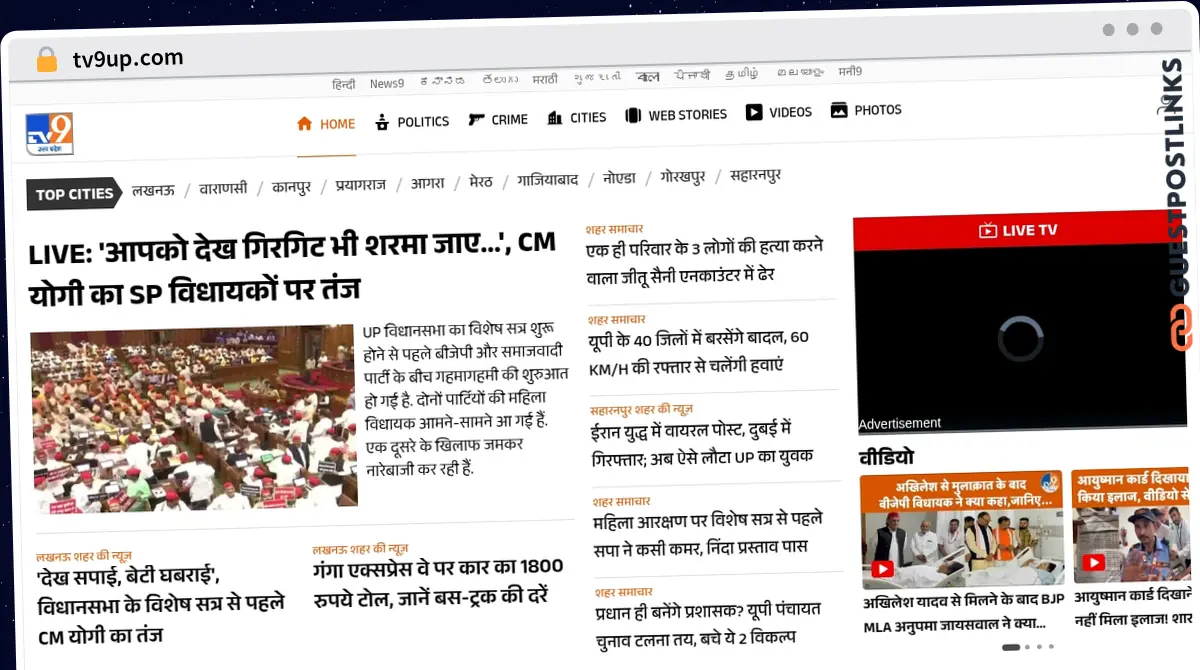This screenshot has width=1200, height=670.
Task: Open 'देख सपाई, बेटी घबराई' headline
Action: [x=160, y=606]
